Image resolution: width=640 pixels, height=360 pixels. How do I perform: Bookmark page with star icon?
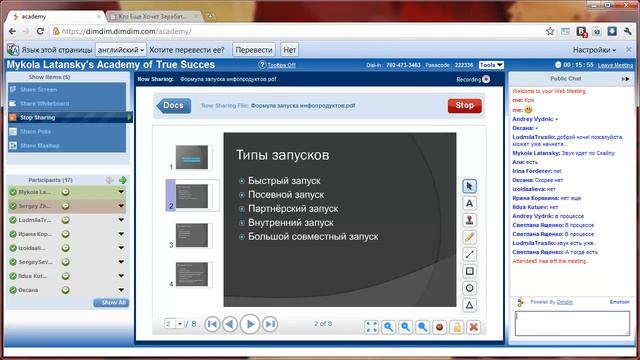pyautogui.click(x=550, y=31)
